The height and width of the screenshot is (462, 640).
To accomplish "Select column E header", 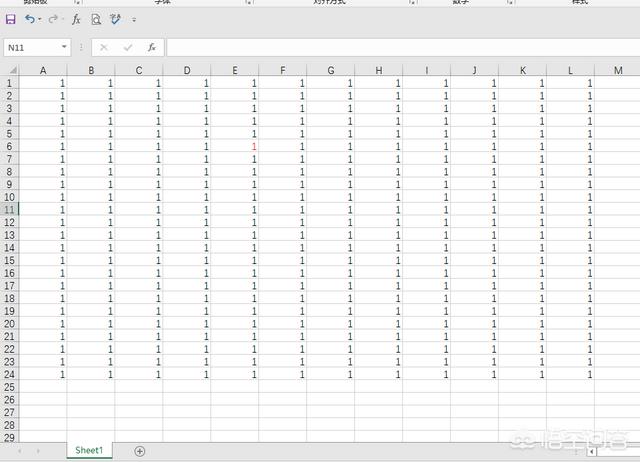I will point(235,70).
